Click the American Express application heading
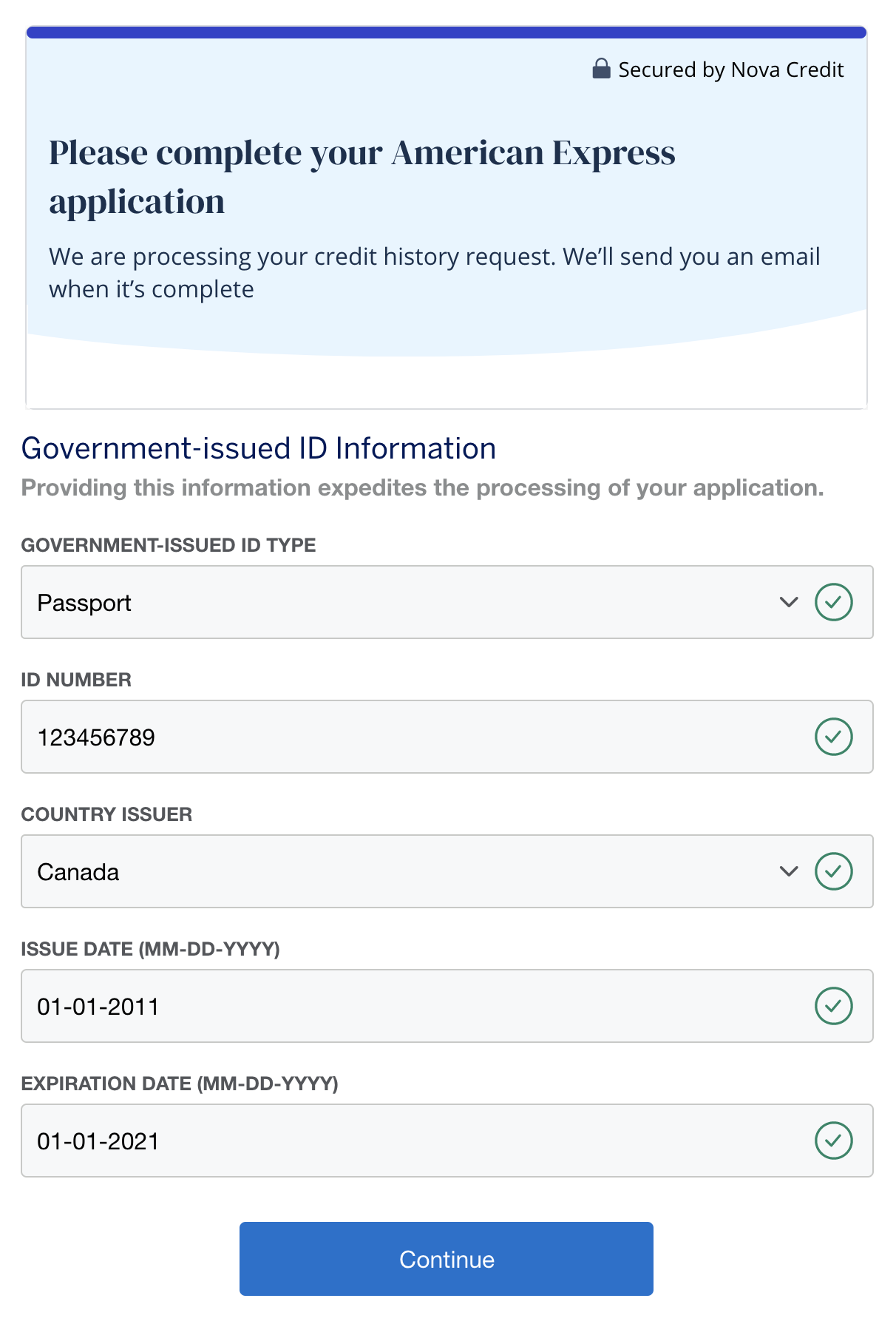Image resolution: width=896 pixels, height=1321 pixels. (x=362, y=176)
